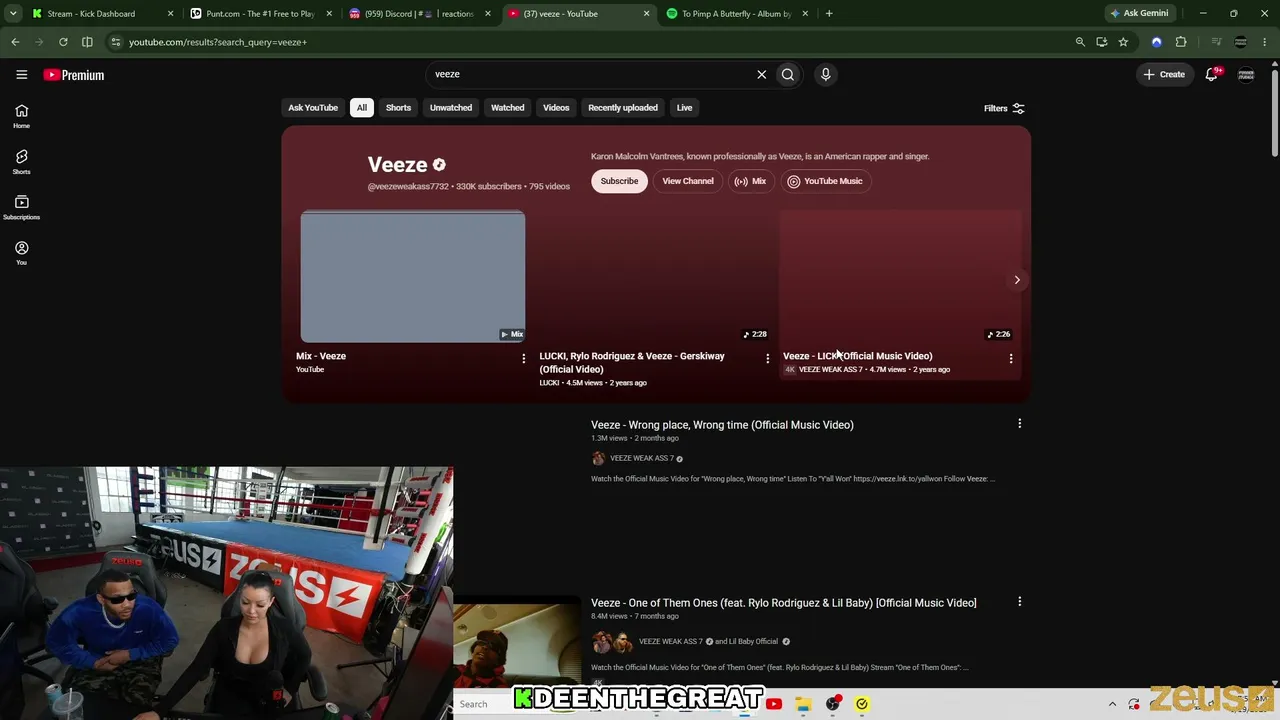Screen dimensions: 1280x720
Task: Open VEEZE WEAK ASS 7 channel under Wrong place
Action: [x=642, y=458]
